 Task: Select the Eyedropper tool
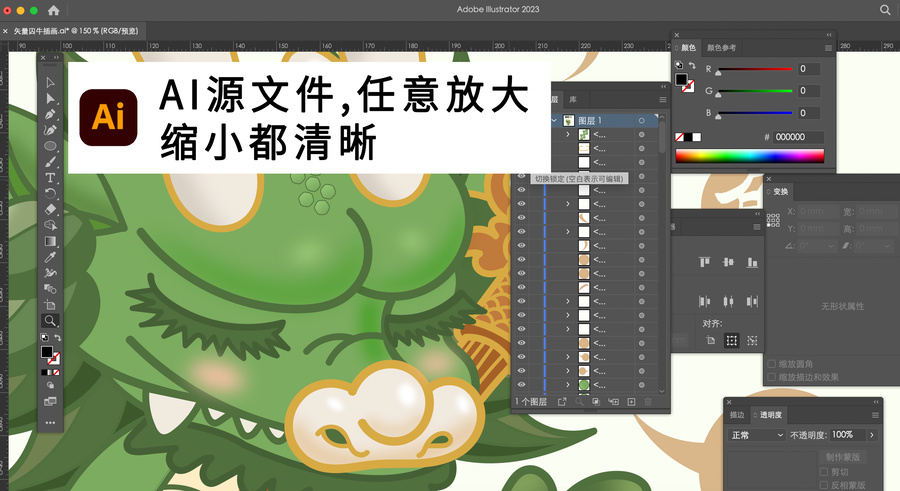click(51, 257)
